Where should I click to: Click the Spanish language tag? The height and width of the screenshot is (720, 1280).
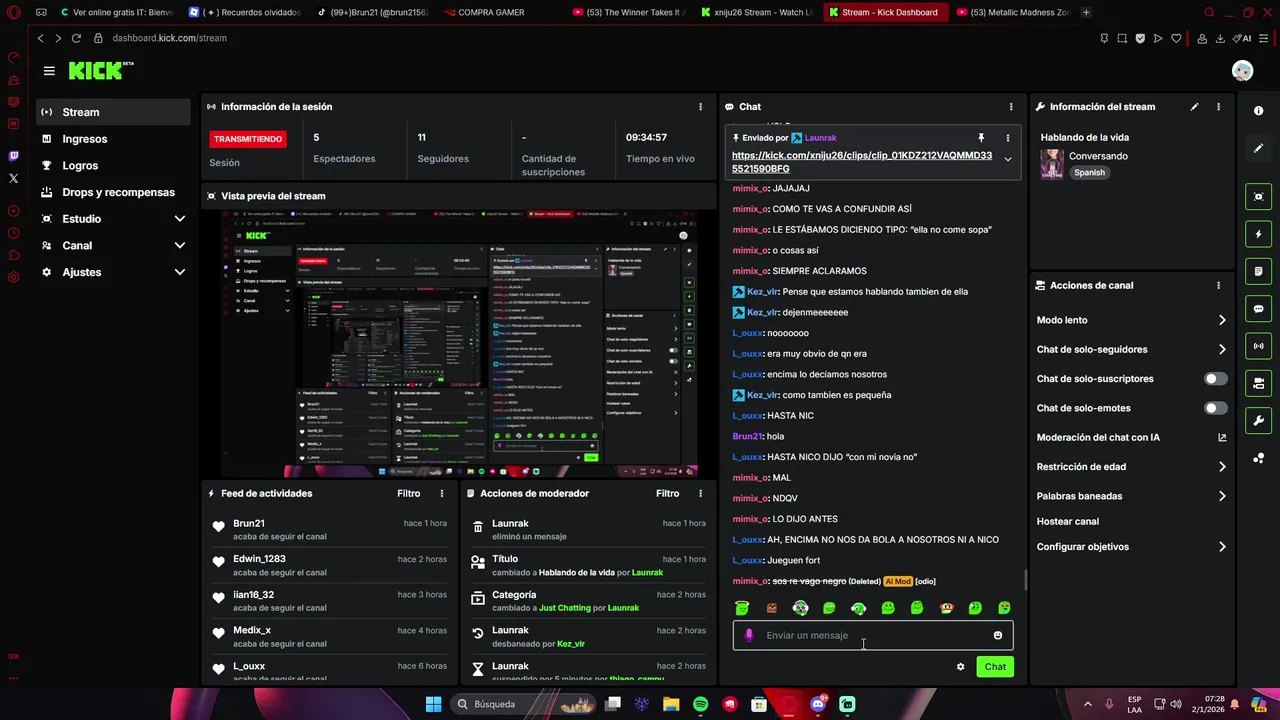tap(1089, 173)
